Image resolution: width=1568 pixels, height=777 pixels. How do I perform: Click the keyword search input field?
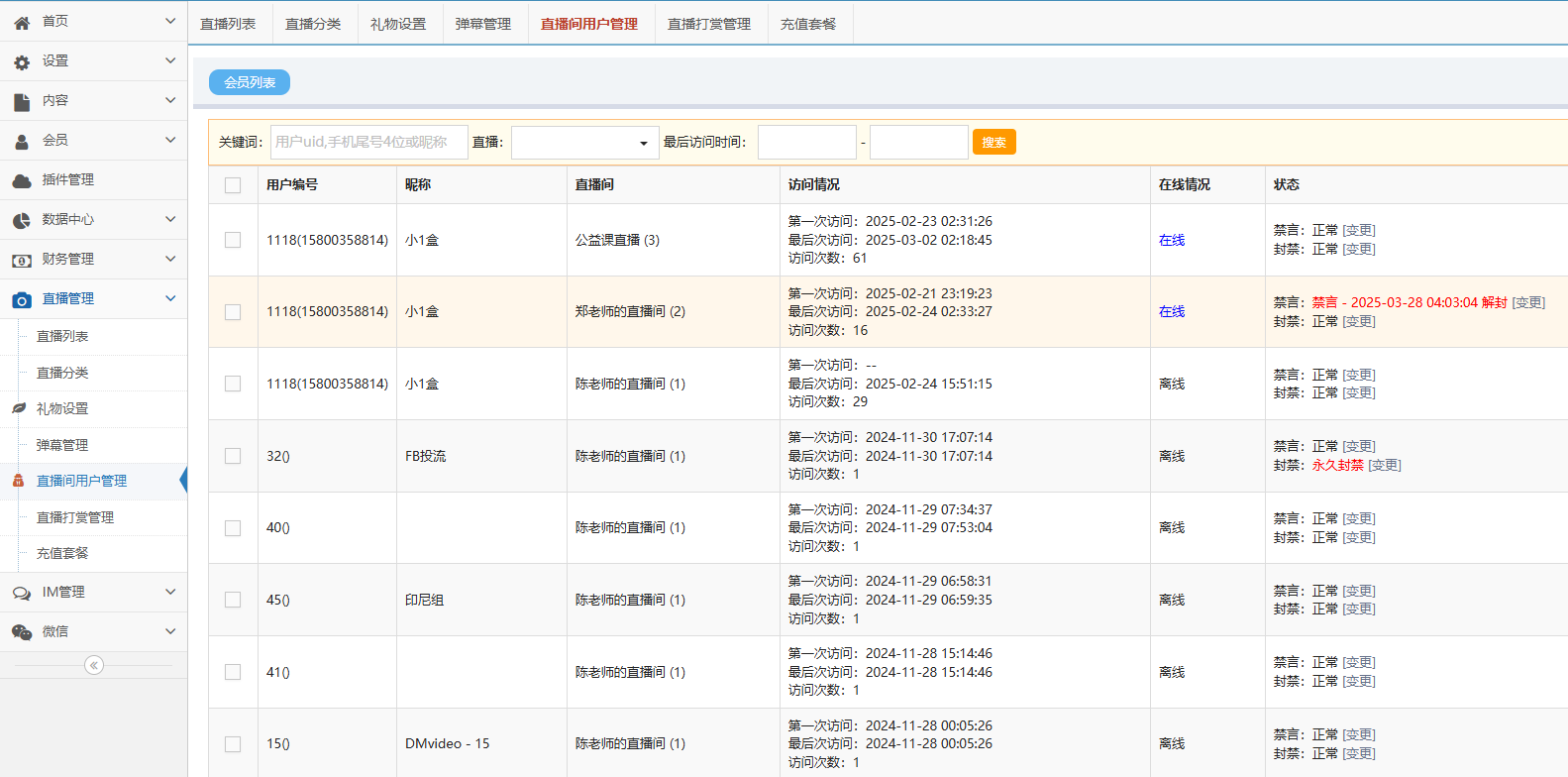coord(368,143)
